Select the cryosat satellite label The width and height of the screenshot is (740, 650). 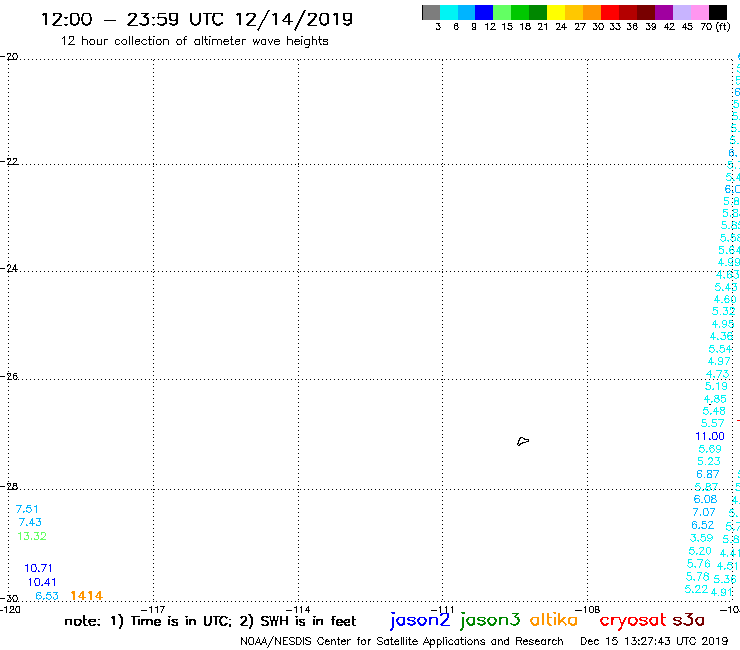pos(632,620)
